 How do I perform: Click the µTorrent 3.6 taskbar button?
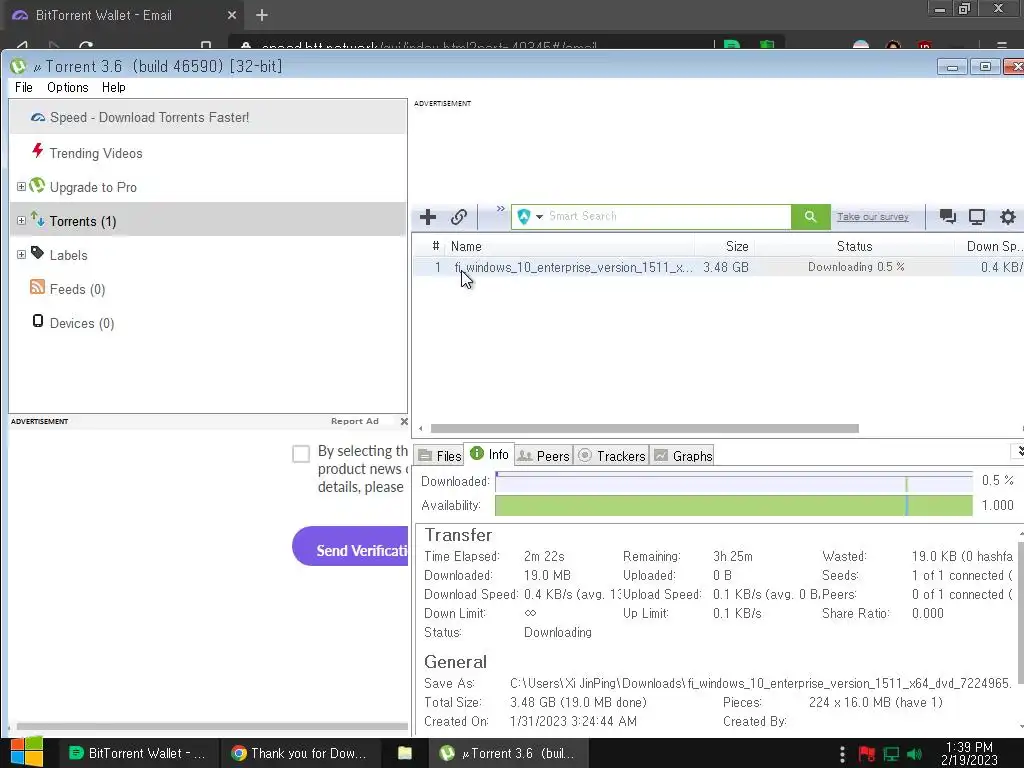507,753
